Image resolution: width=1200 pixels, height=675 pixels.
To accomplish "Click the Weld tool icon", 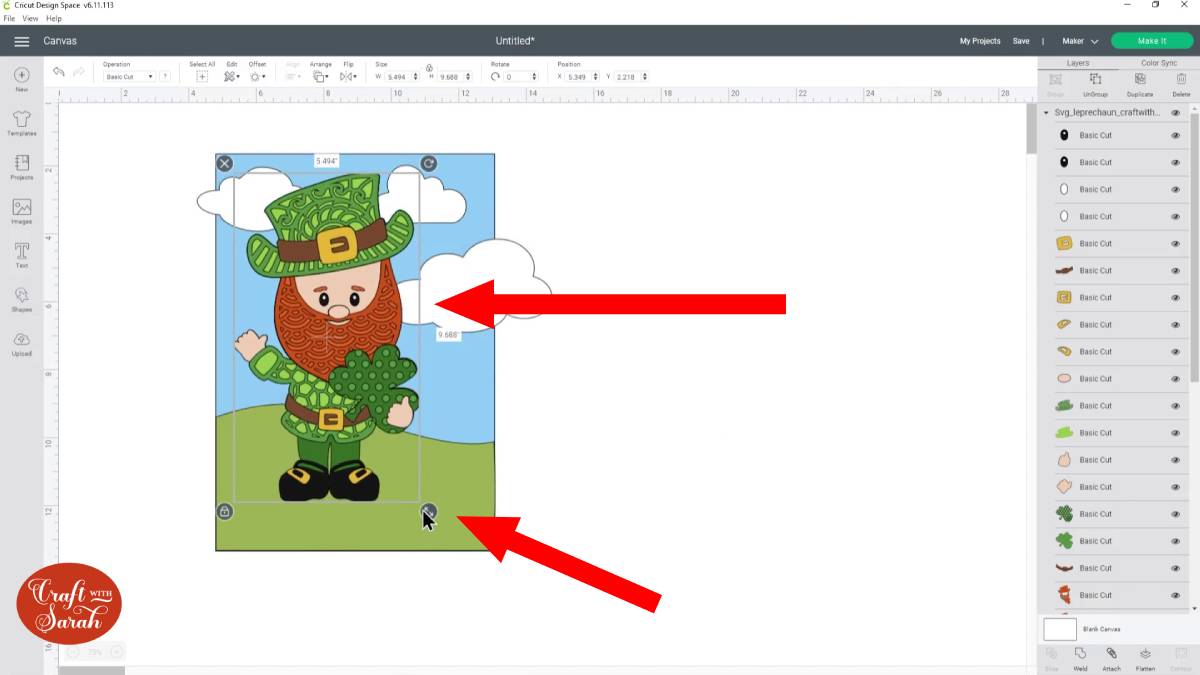I will click(x=1080, y=655).
